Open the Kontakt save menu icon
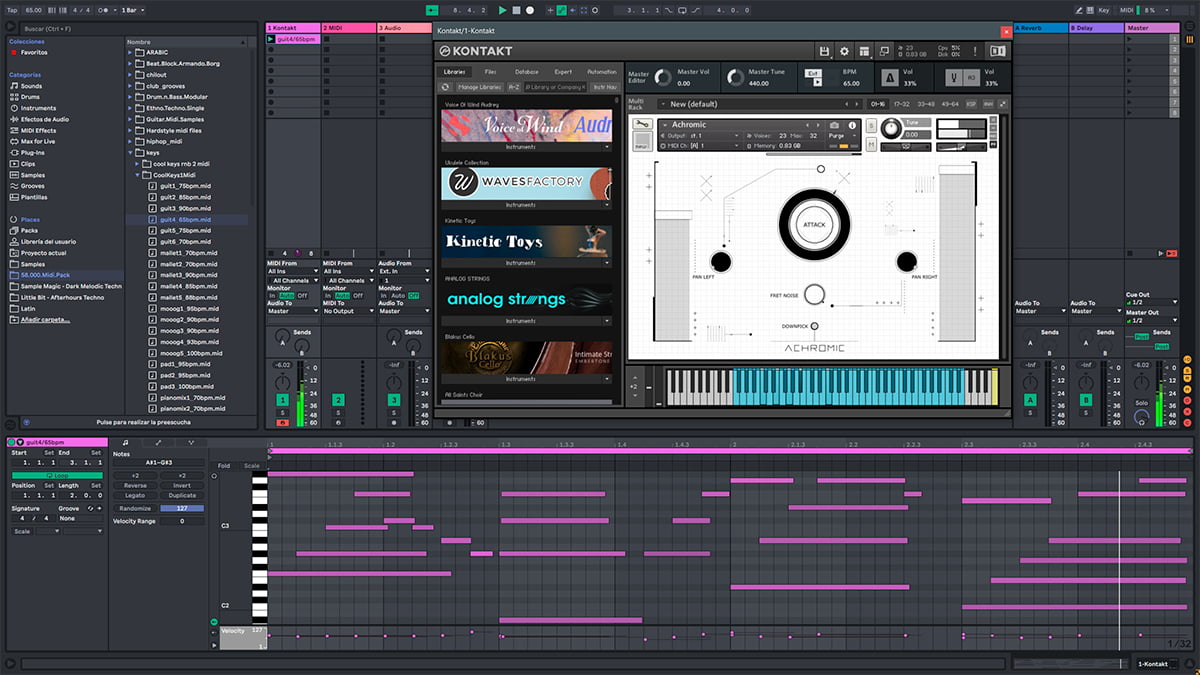The width and height of the screenshot is (1200, 675). (x=824, y=51)
